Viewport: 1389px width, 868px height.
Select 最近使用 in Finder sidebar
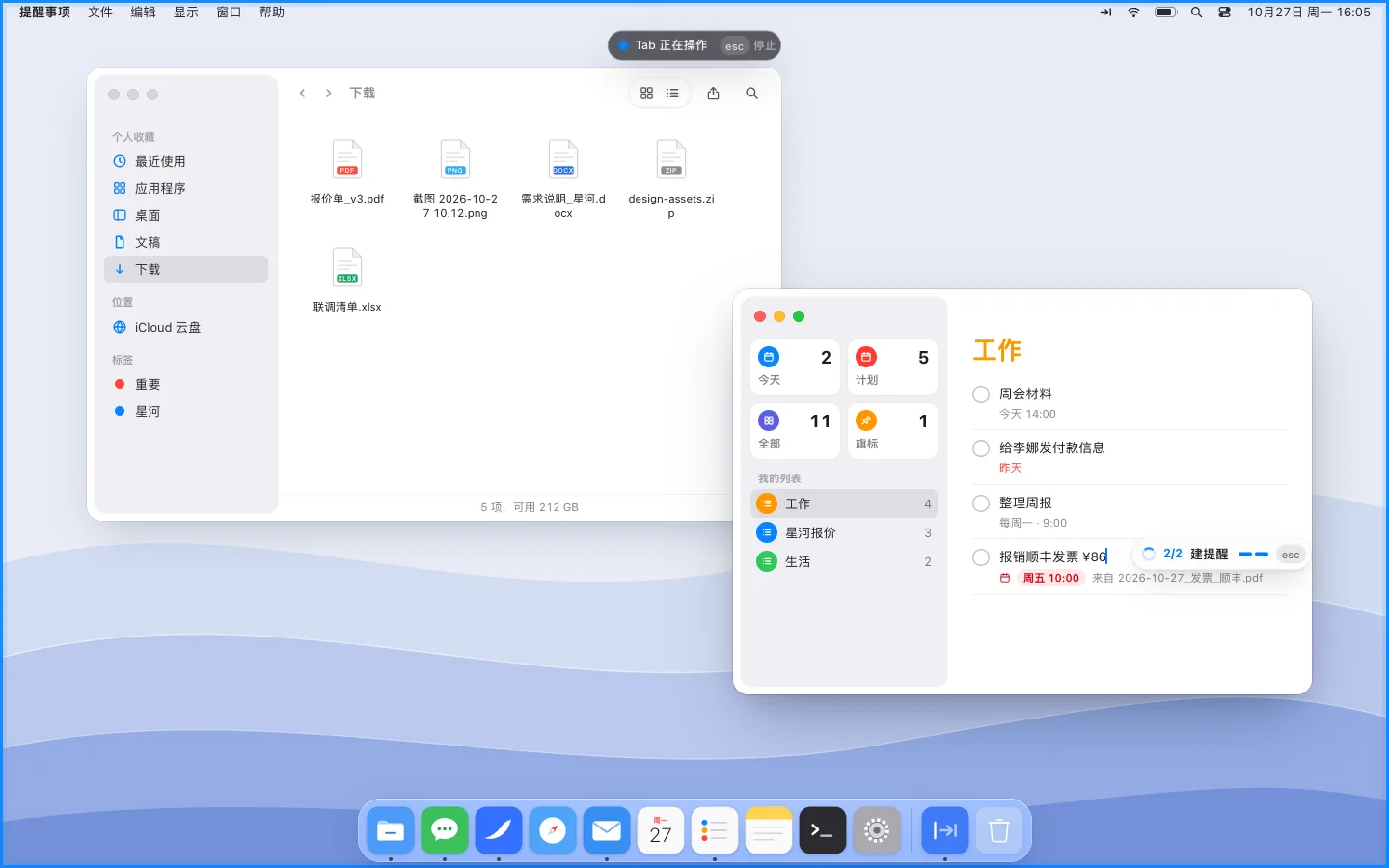[186, 161]
